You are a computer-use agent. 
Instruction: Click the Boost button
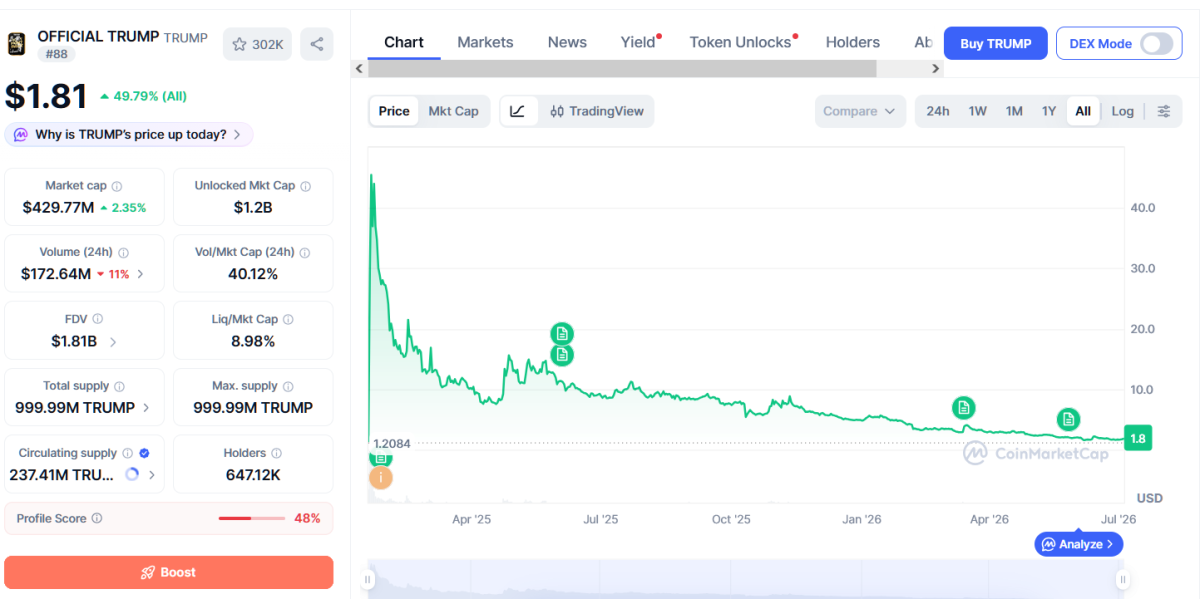tap(169, 572)
